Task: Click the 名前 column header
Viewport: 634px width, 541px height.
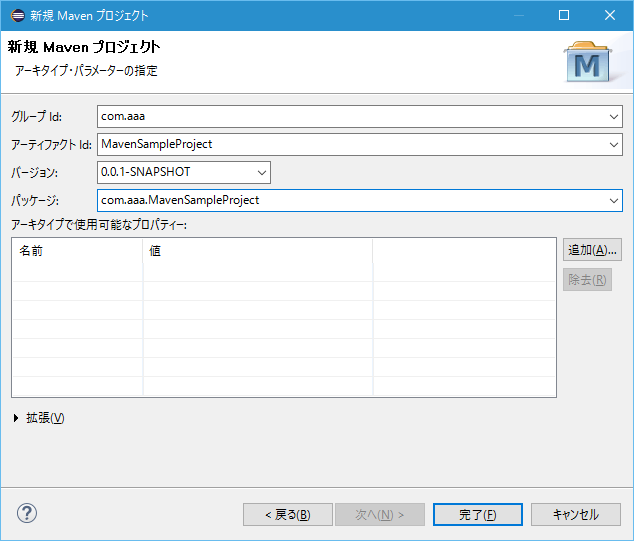Action: coord(77,251)
